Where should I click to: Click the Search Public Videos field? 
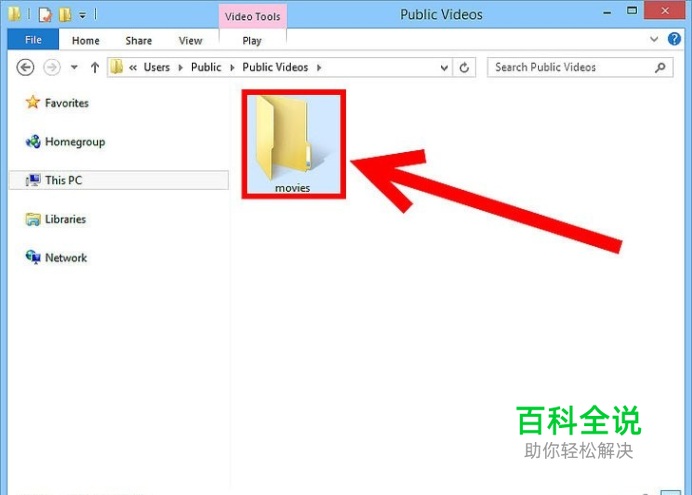tap(580, 68)
